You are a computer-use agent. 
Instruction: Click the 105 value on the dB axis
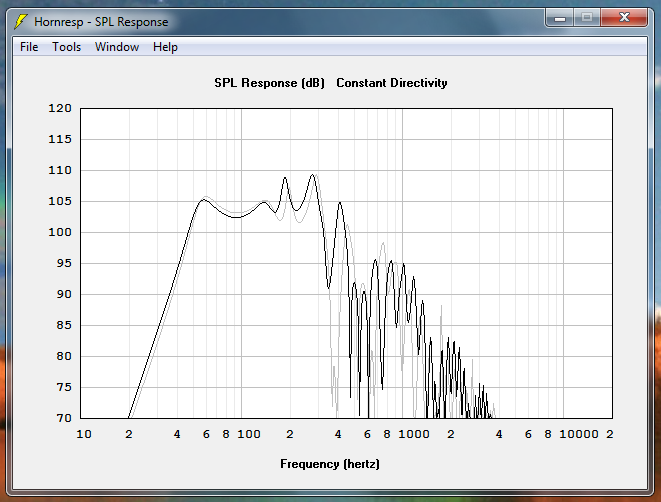point(60,201)
